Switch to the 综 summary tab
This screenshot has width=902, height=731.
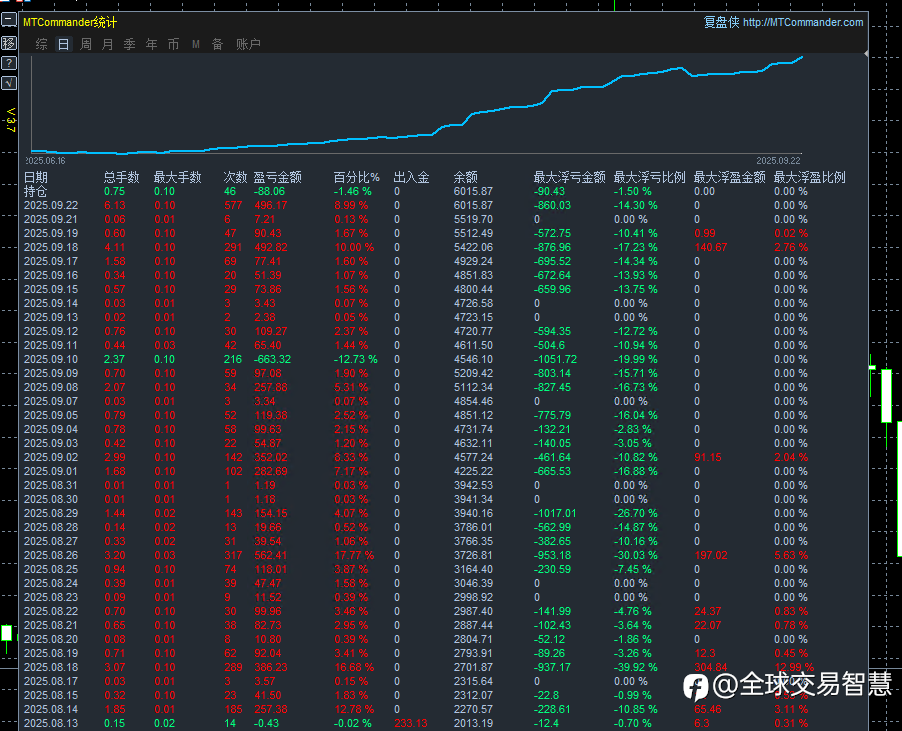pos(41,44)
